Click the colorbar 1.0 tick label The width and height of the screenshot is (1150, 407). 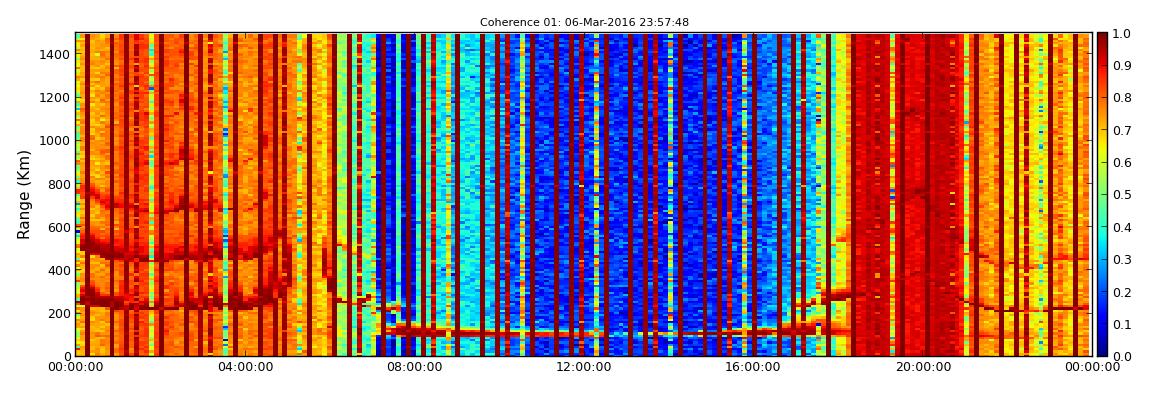(1123, 34)
